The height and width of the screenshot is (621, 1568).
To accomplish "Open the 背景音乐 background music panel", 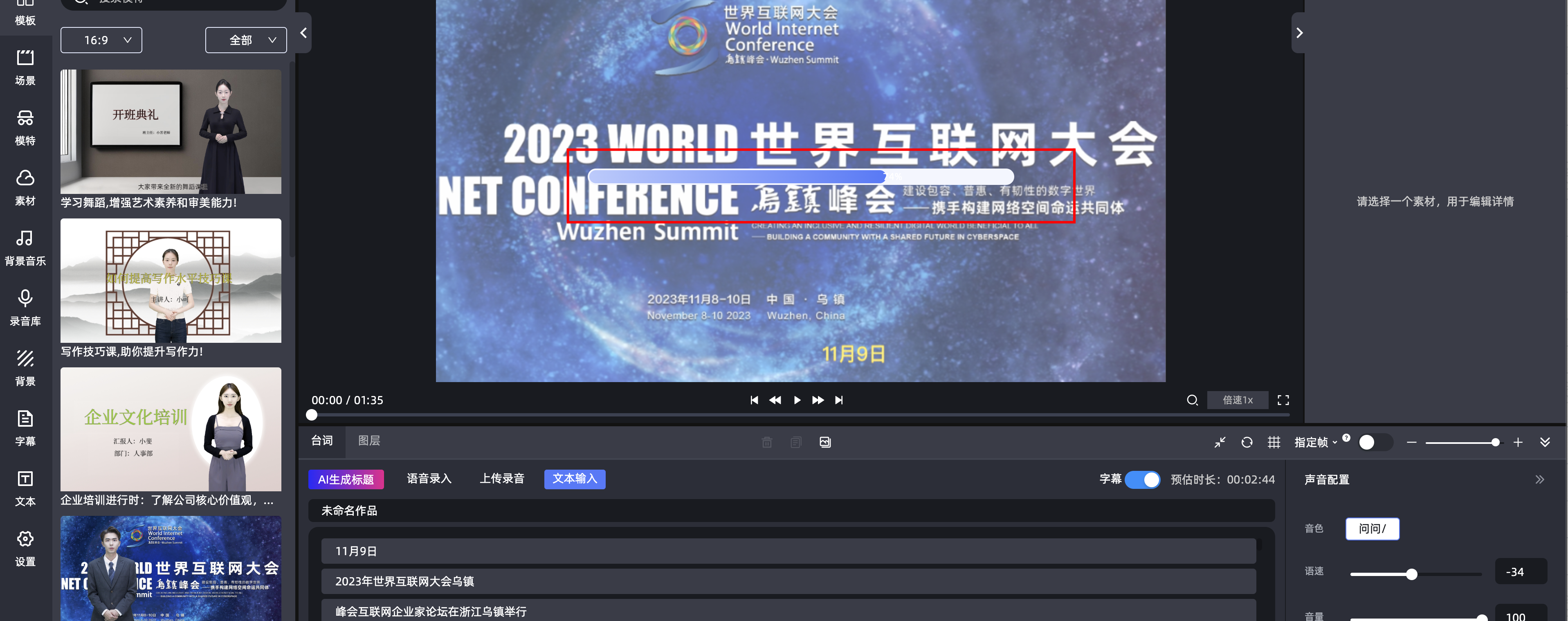I will coord(25,248).
